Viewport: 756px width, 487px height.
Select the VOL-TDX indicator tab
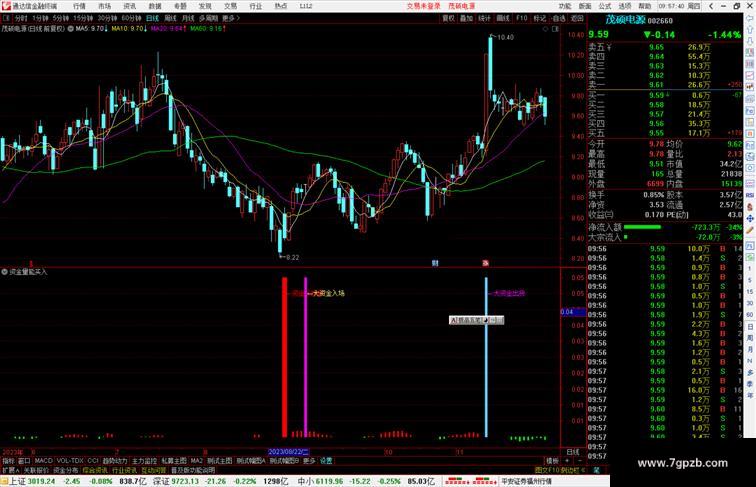click(x=70, y=461)
